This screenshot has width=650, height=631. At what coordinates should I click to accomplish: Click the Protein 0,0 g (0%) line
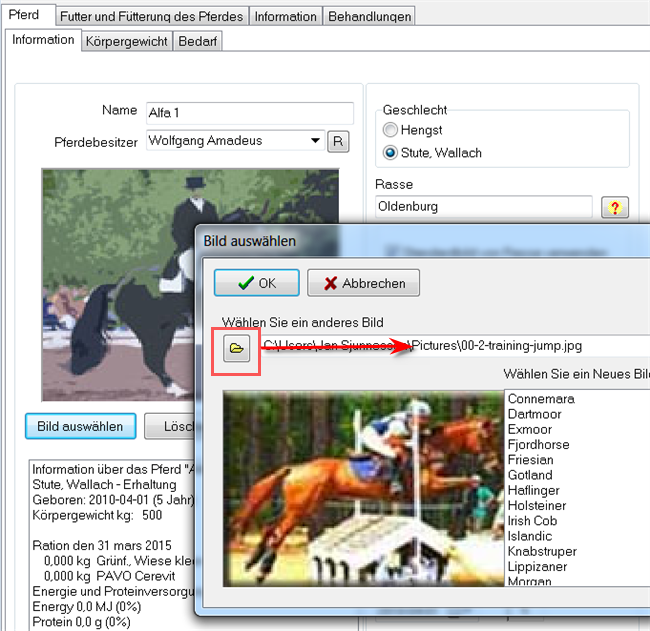coord(81,622)
